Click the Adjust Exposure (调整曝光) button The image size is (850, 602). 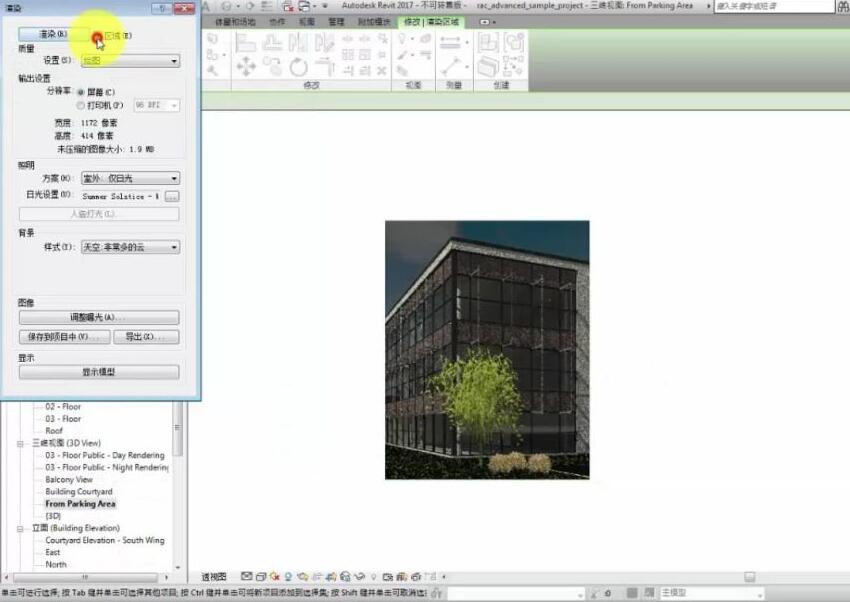click(x=99, y=317)
